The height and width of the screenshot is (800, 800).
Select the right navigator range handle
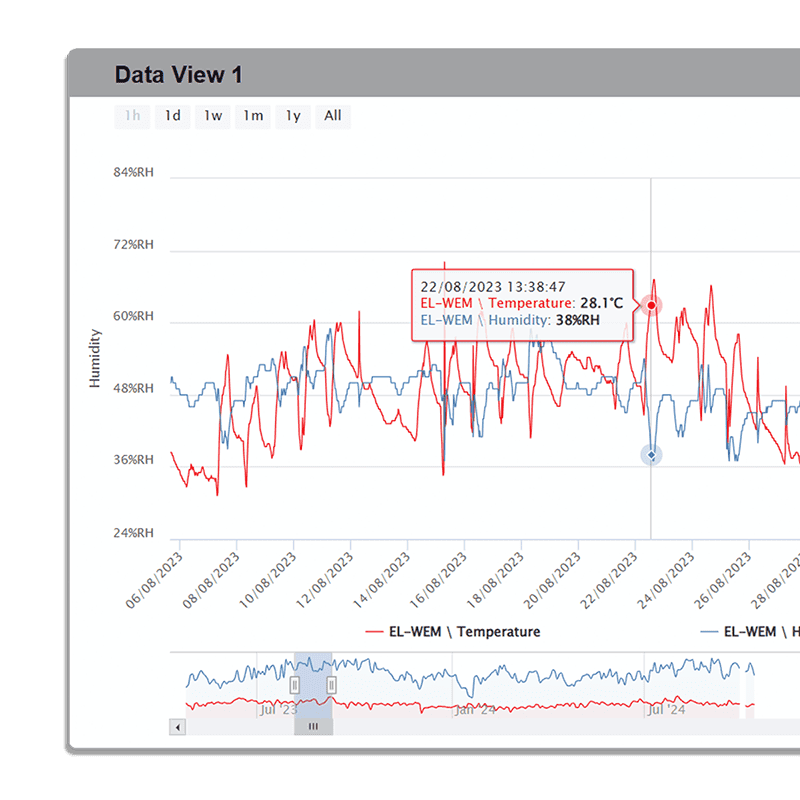tap(332, 685)
